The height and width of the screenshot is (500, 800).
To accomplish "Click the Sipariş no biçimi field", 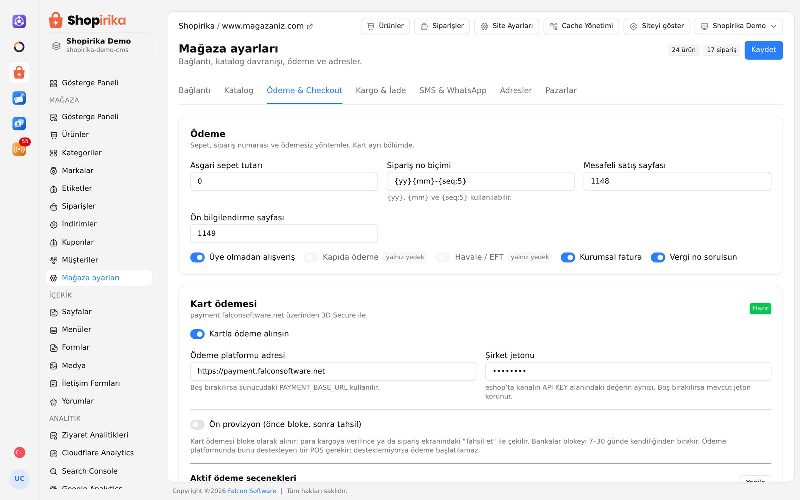I will (x=481, y=182).
